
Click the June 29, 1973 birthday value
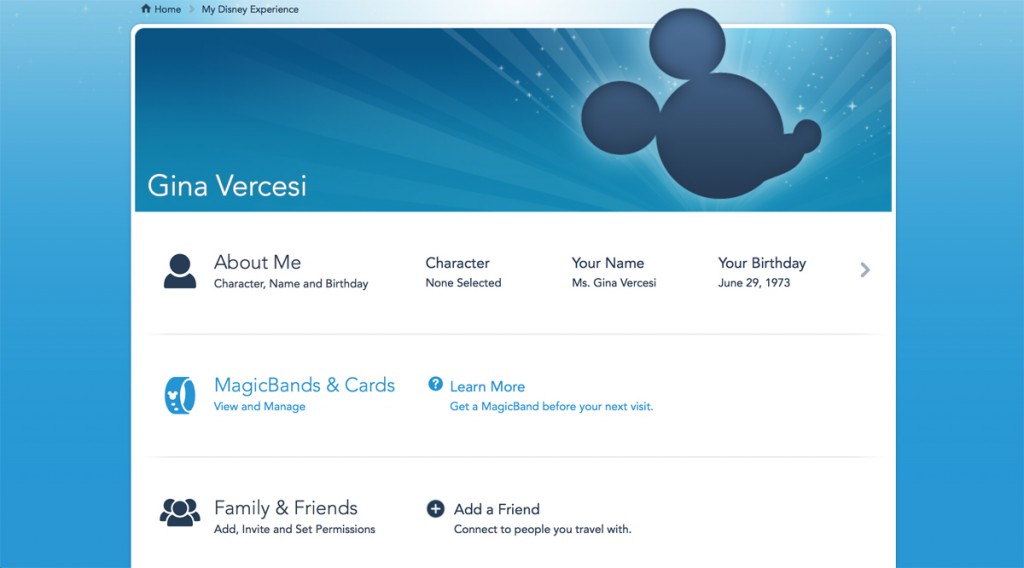[754, 283]
